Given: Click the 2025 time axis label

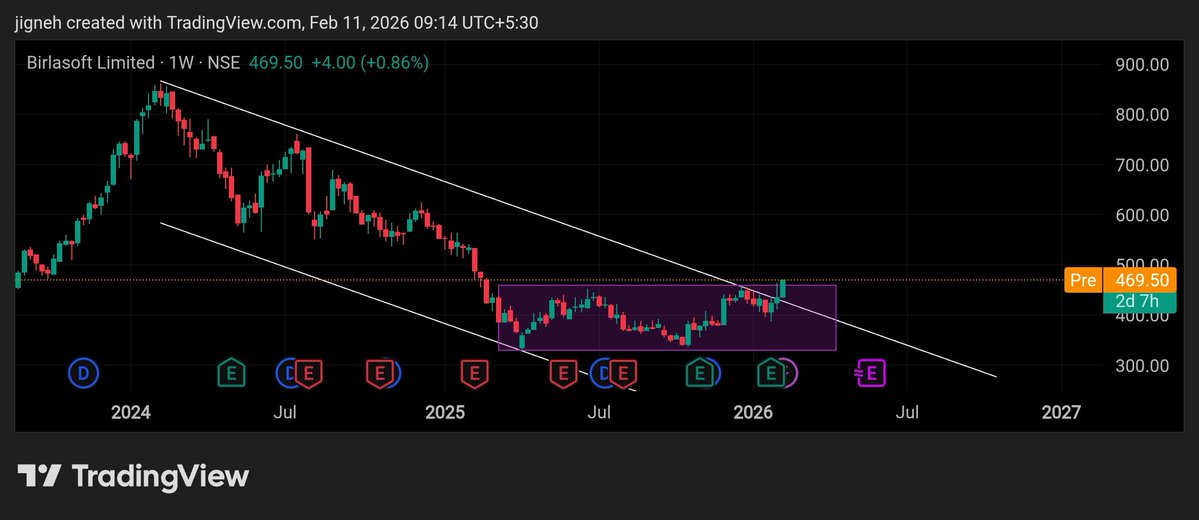Looking at the screenshot, I should click(445, 413).
